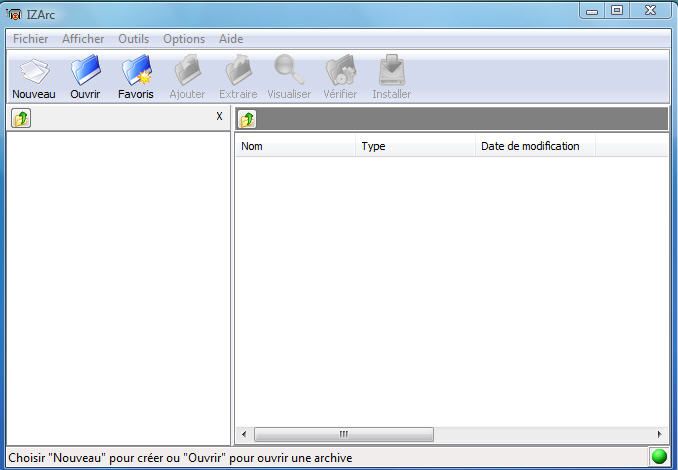This screenshot has height=470, width=678.
Task: Click the IZArc title bar app icon
Action: [x=14, y=14]
